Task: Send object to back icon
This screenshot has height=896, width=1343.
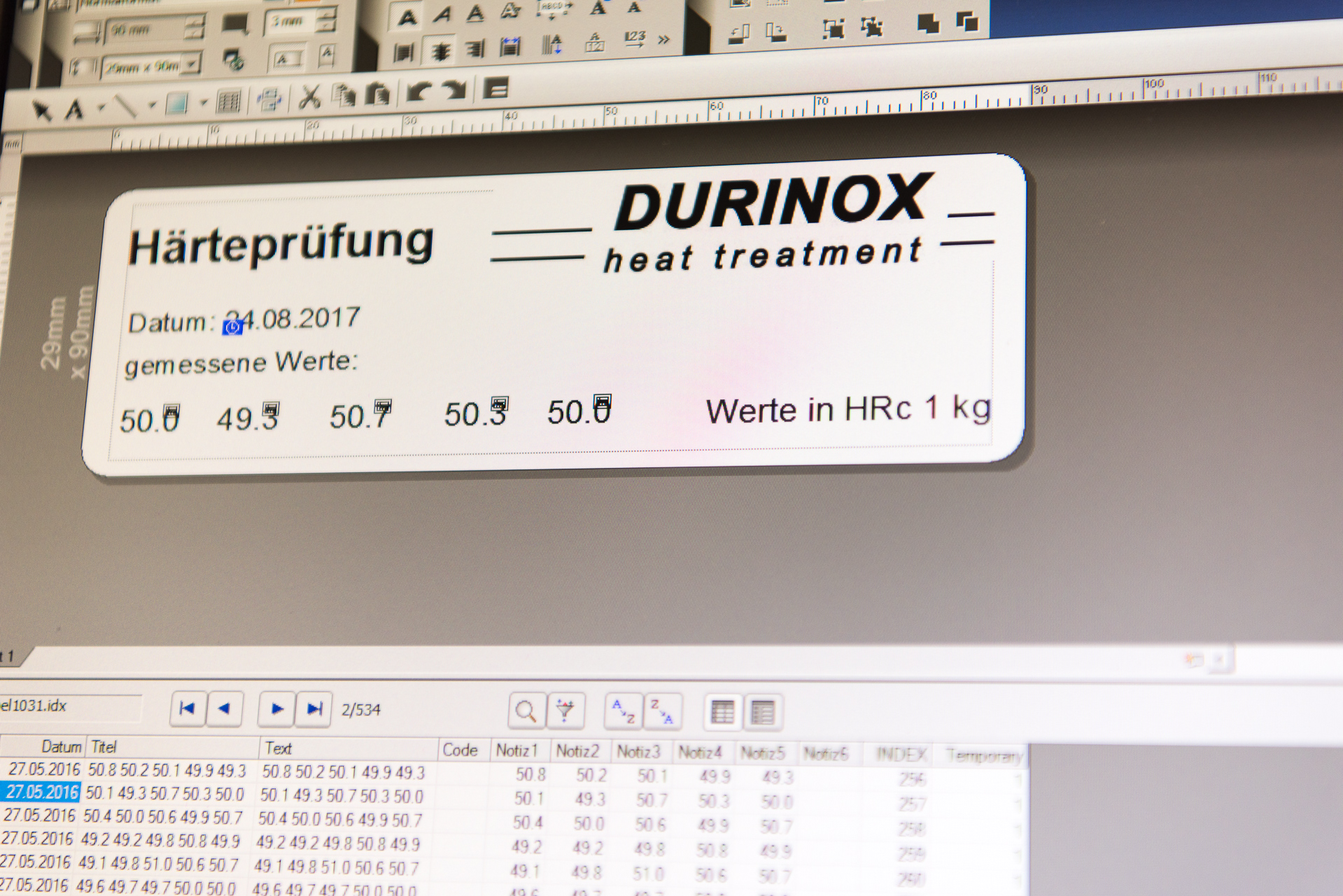Action: 967,22
